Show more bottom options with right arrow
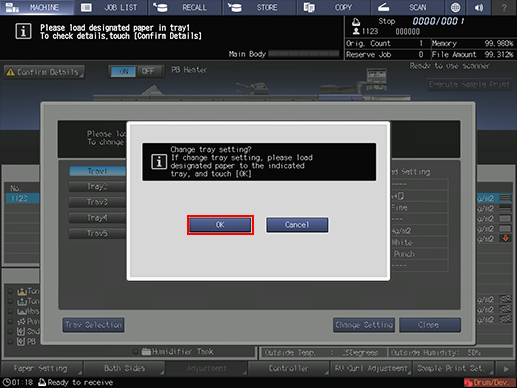The width and height of the screenshot is (517, 388). pyautogui.click(x=506, y=369)
